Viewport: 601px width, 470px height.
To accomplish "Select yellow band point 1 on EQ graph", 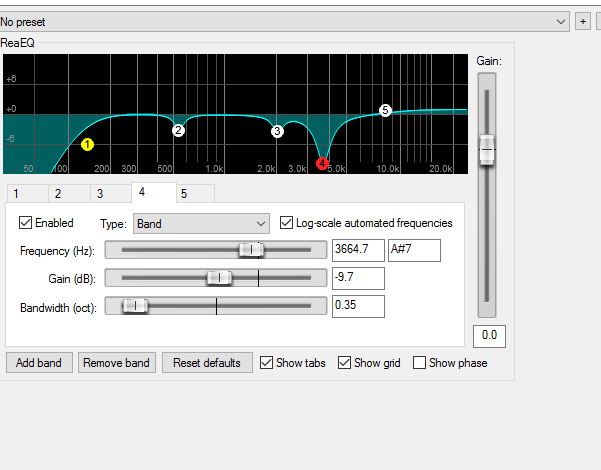I will pyautogui.click(x=87, y=145).
